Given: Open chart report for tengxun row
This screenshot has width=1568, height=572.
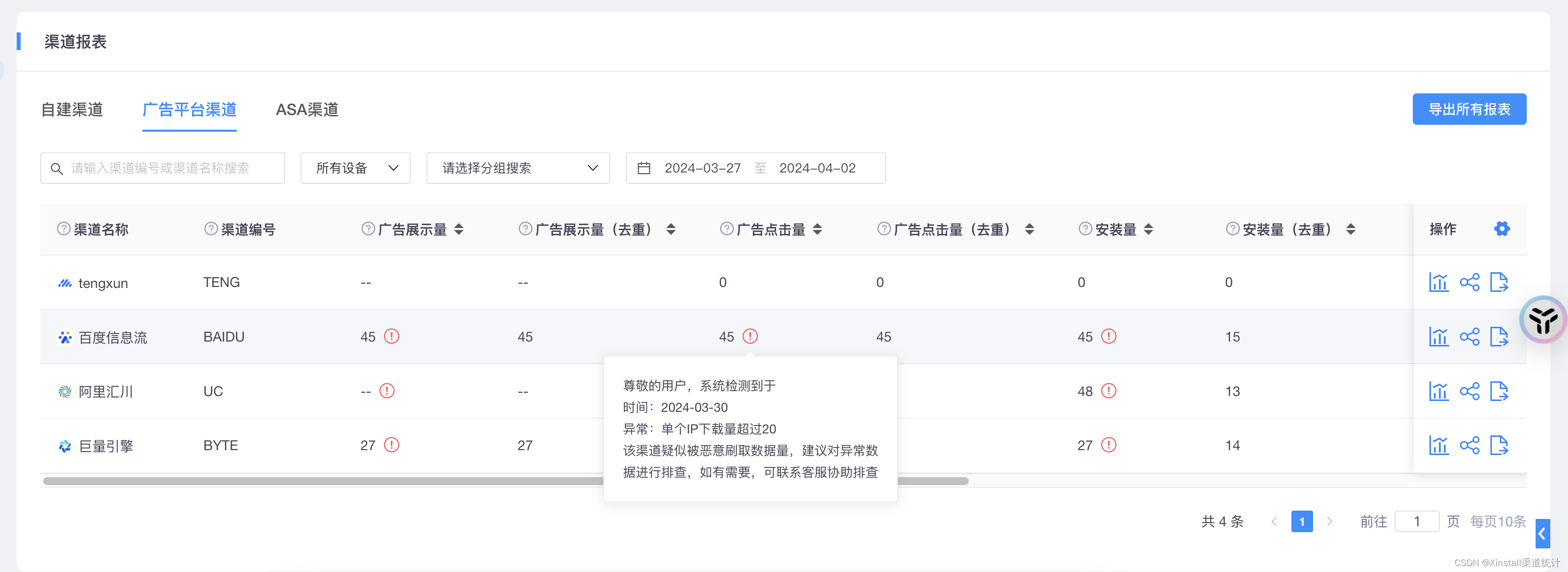Looking at the screenshot, I should 1438,283.
